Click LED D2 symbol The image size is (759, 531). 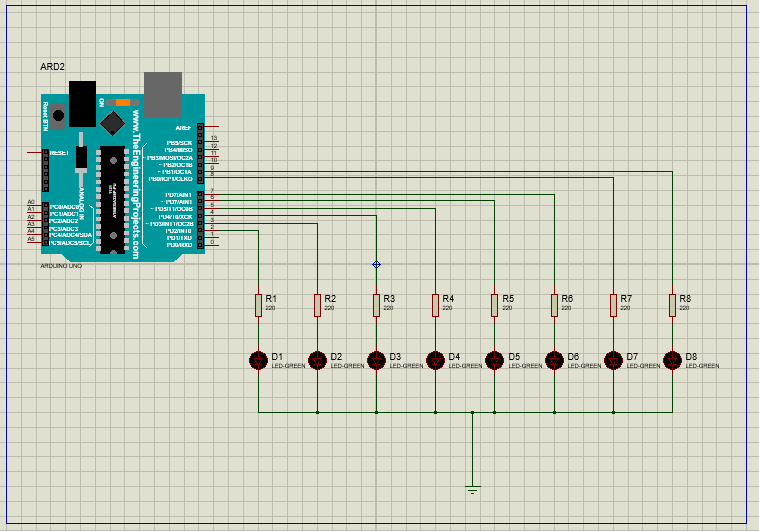coord(317,360)
